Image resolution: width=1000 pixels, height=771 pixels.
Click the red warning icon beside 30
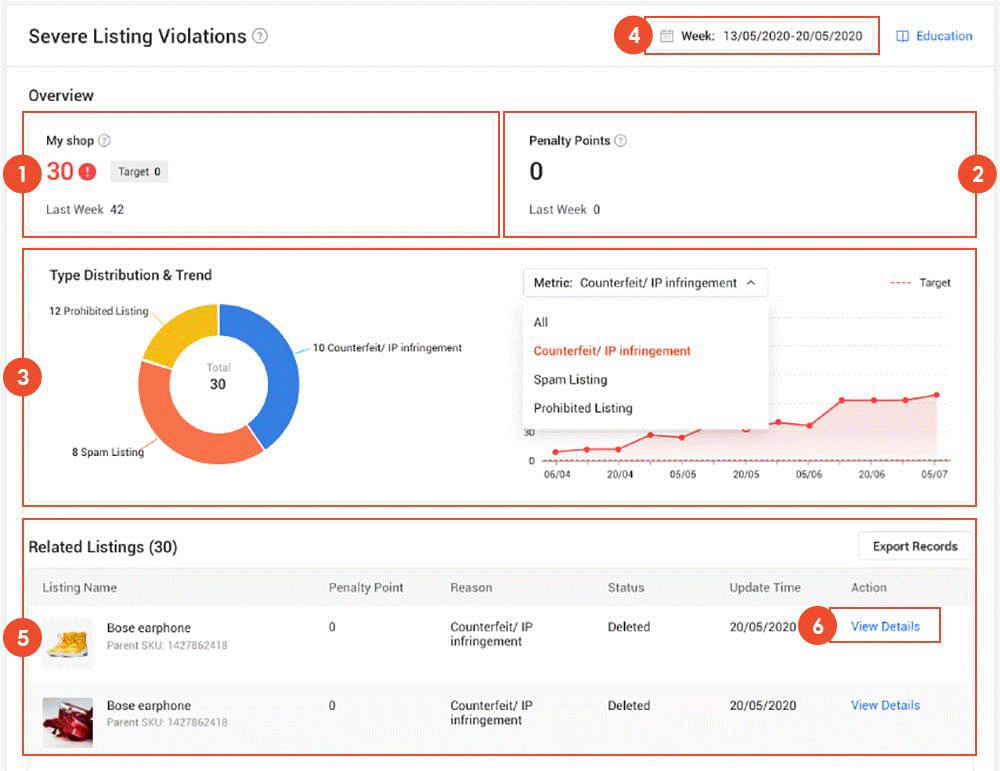coord(88,172)
